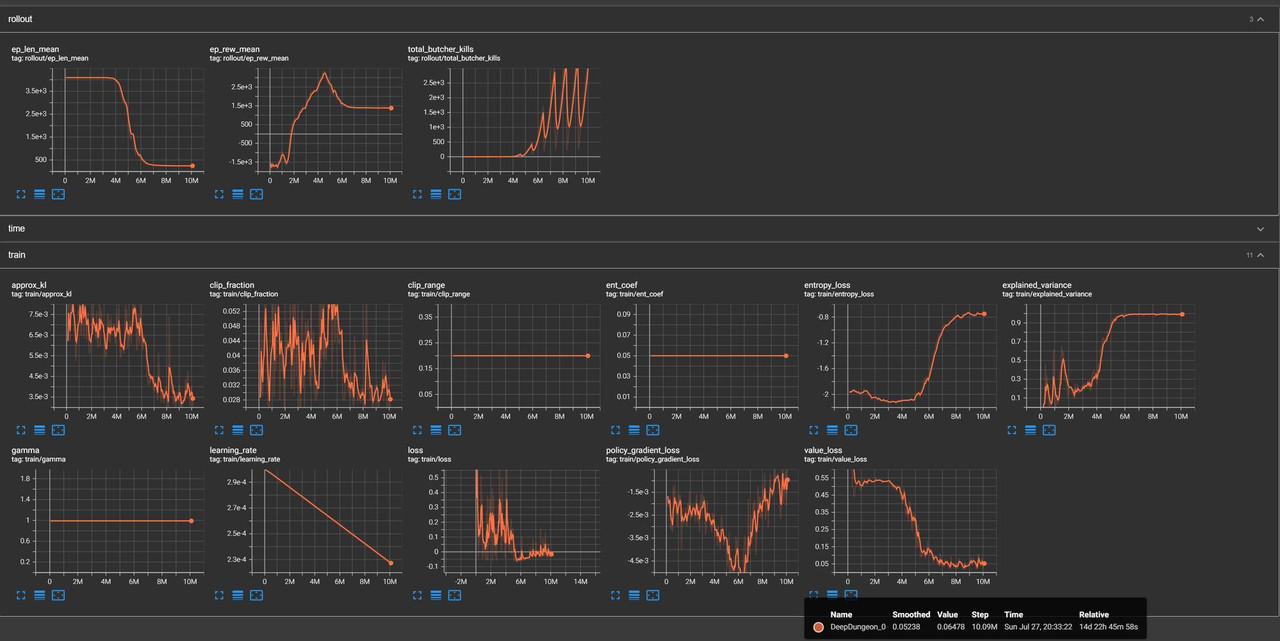Expand the policy_gradient_loss chart to full size
The image size is (1280, 641).
coord(615,595)
